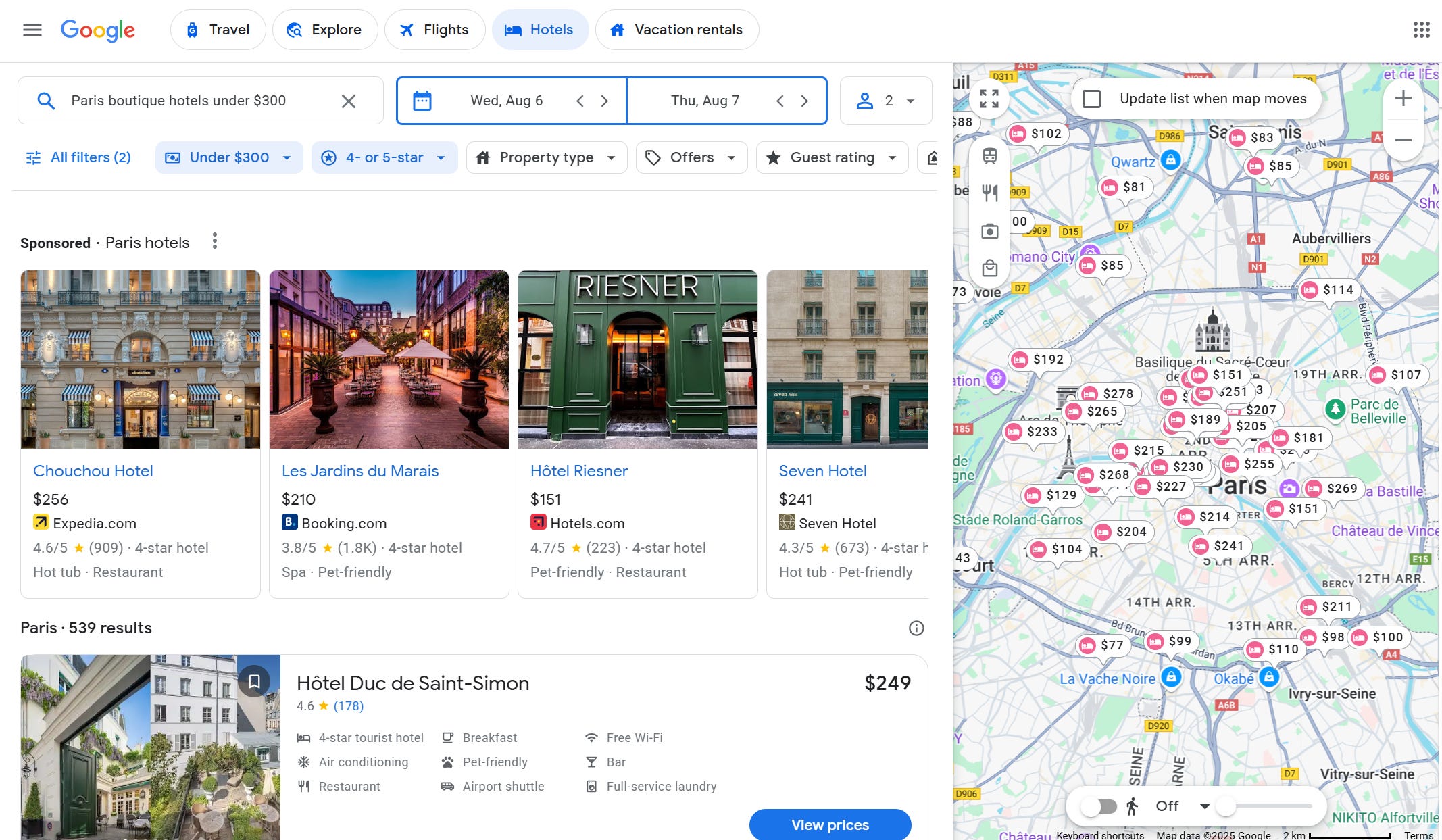Select Wed, Aug 6 check-in date

[506, 101]
